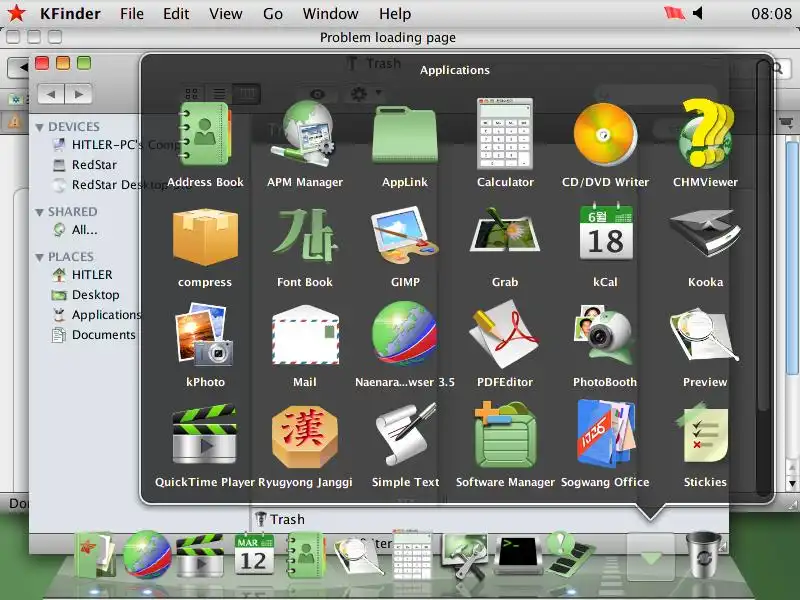This screenshot has height=600, width=800.
Task: Open the terminal icon in the dock
Action: tap(517, 555)
